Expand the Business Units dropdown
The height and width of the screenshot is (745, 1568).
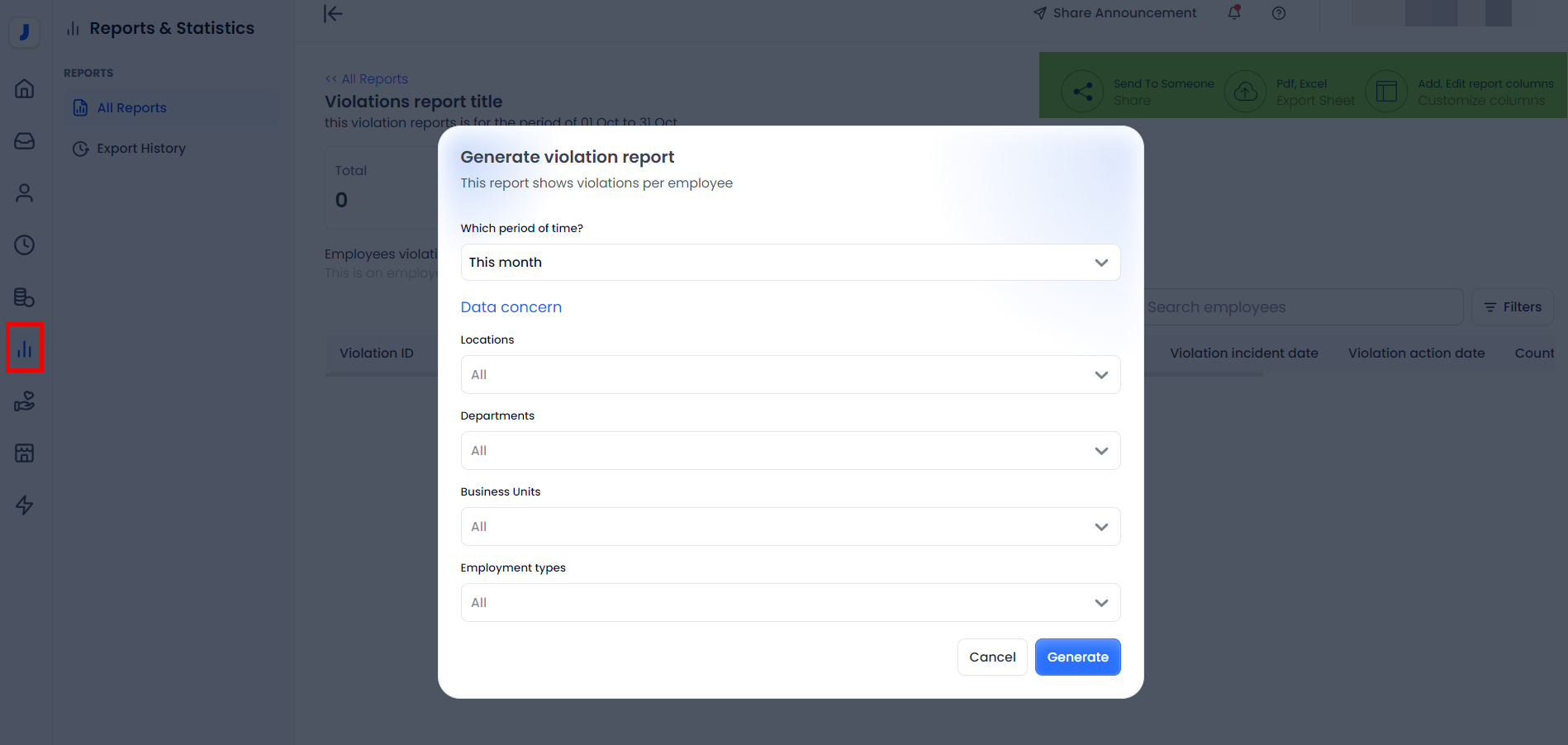[790, 527]
